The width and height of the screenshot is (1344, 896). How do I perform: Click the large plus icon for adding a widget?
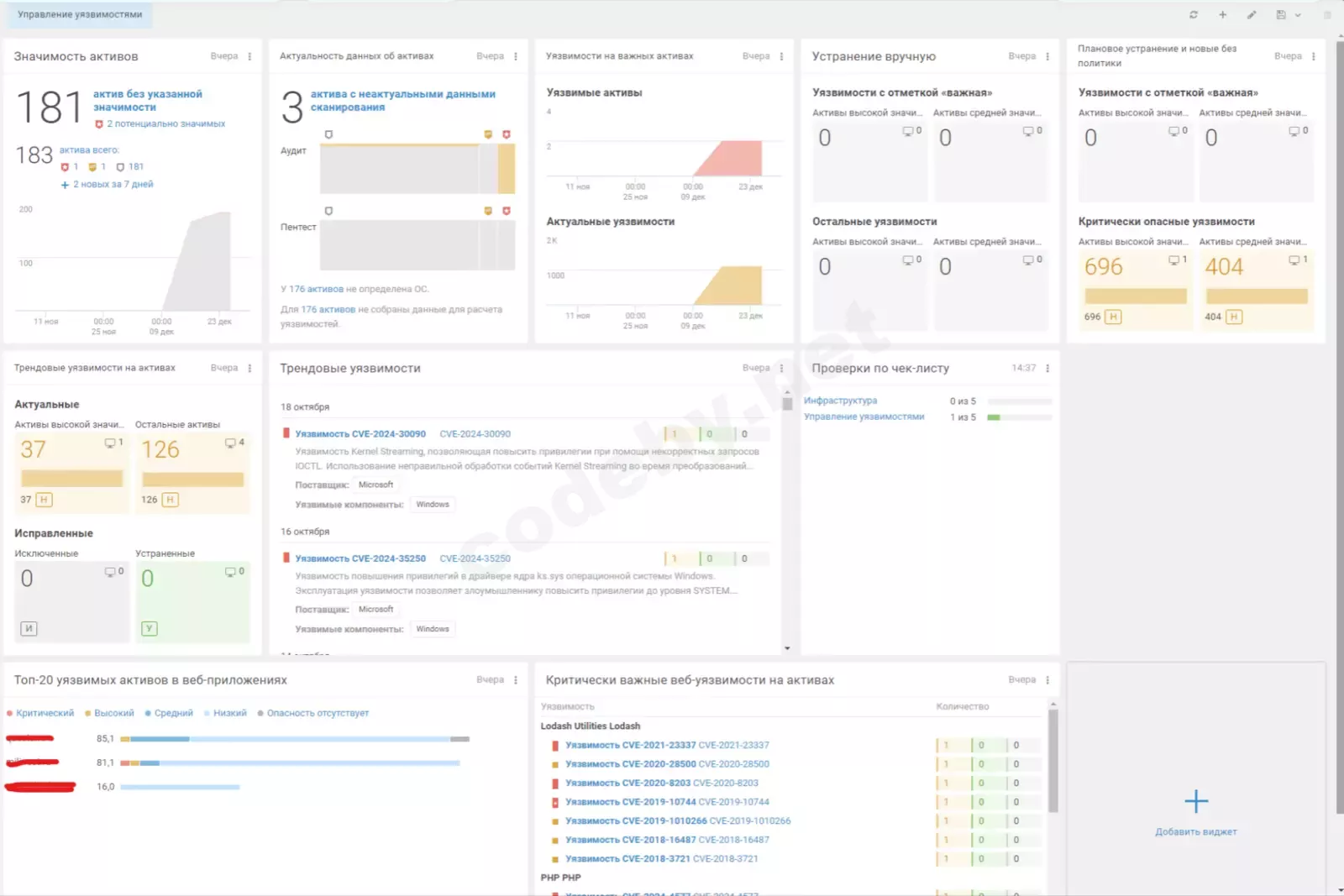click(1196, 801)
